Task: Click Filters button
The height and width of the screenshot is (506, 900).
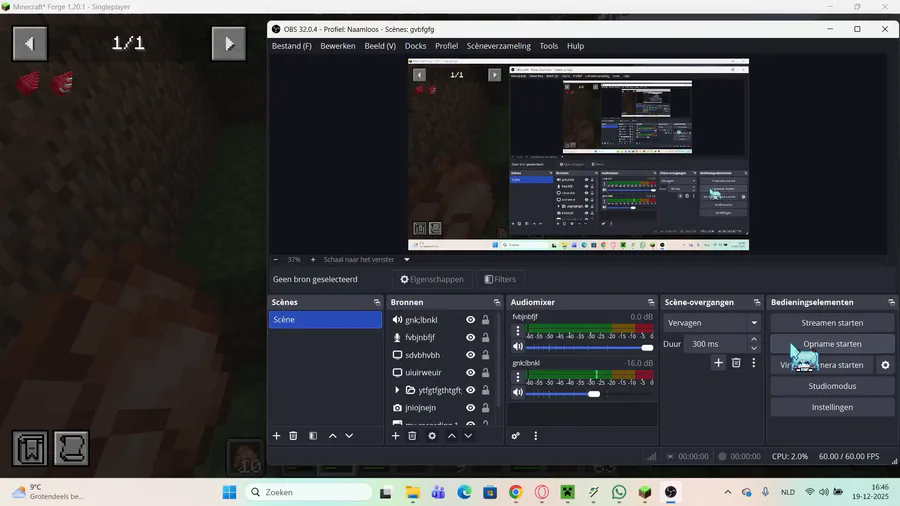Action: (x=500, y=279)
